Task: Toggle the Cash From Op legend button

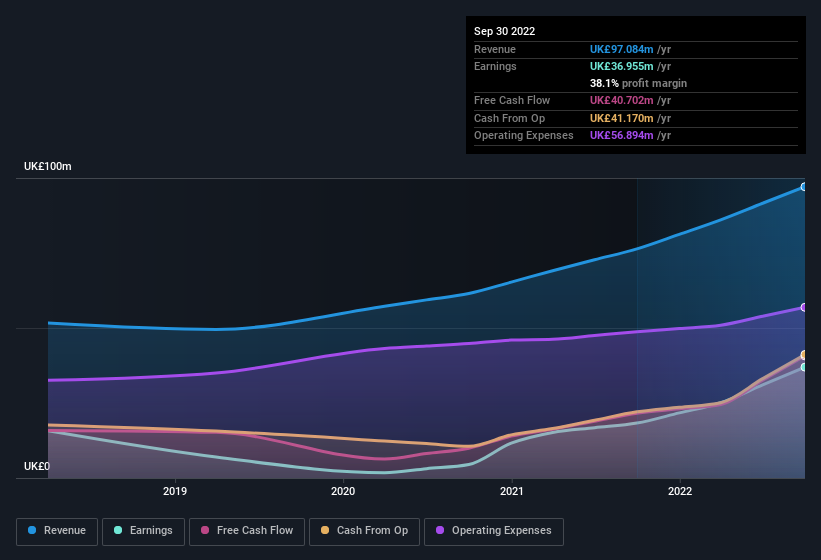Action: coord(364,531)
